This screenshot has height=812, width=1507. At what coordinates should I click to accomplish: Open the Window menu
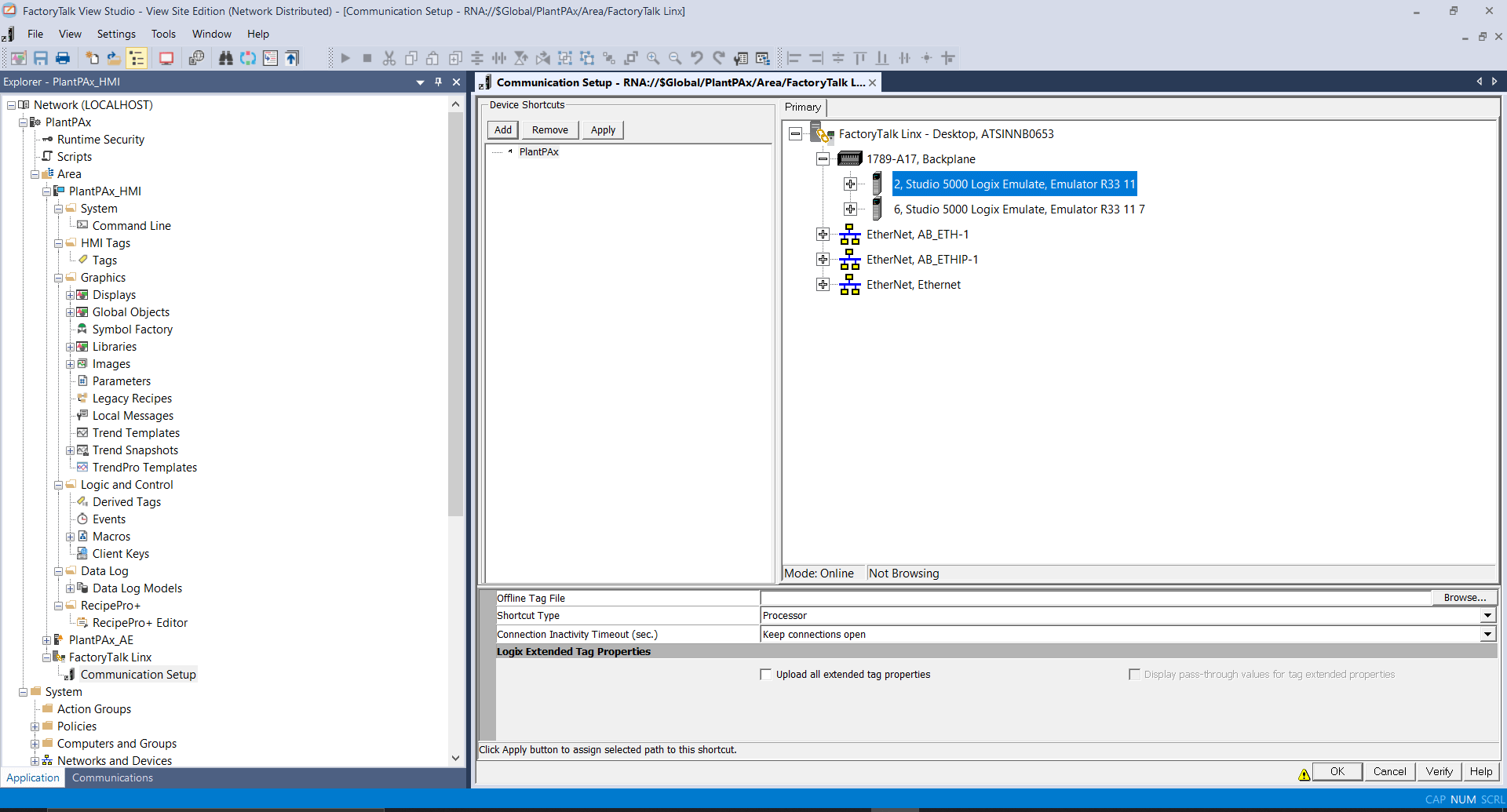212,34
